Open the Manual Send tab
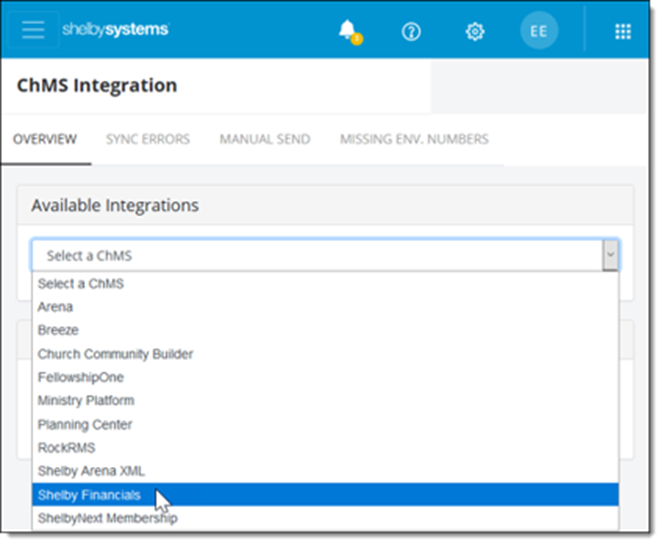Image resolution: width=661 pixels, height=544 pixels. click(x=264, y=139)
